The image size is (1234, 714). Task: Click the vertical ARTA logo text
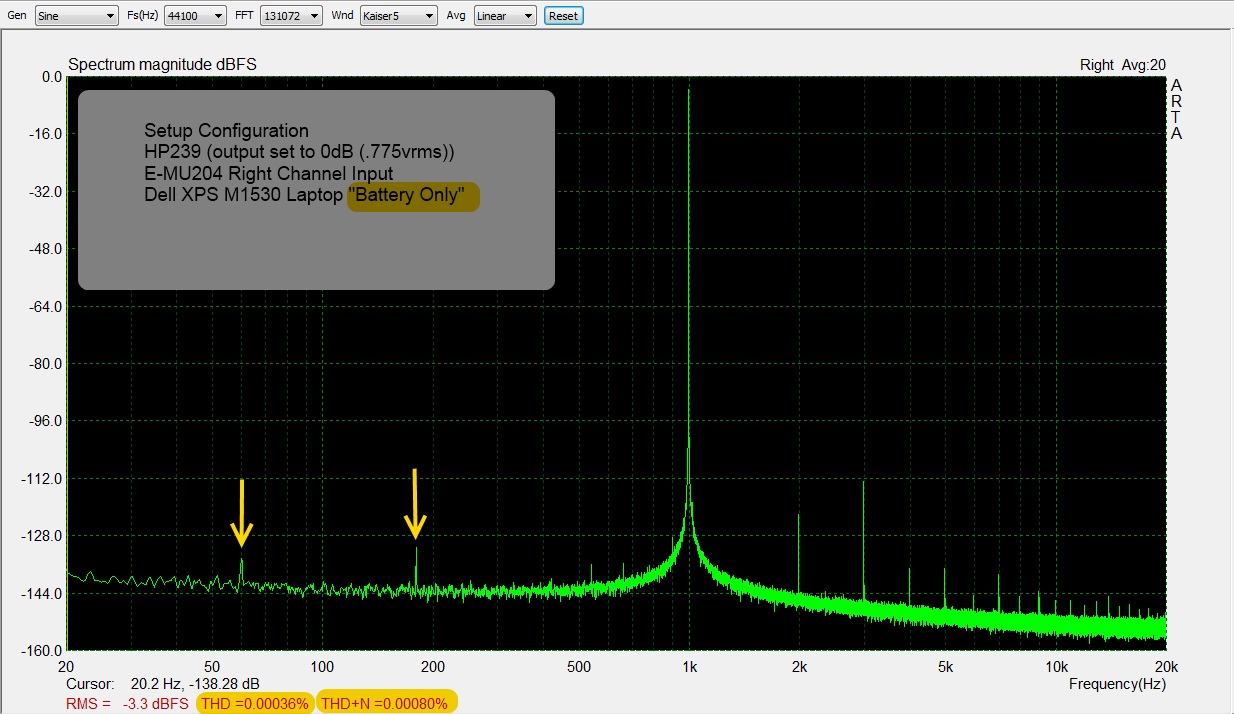point(1177,109)
